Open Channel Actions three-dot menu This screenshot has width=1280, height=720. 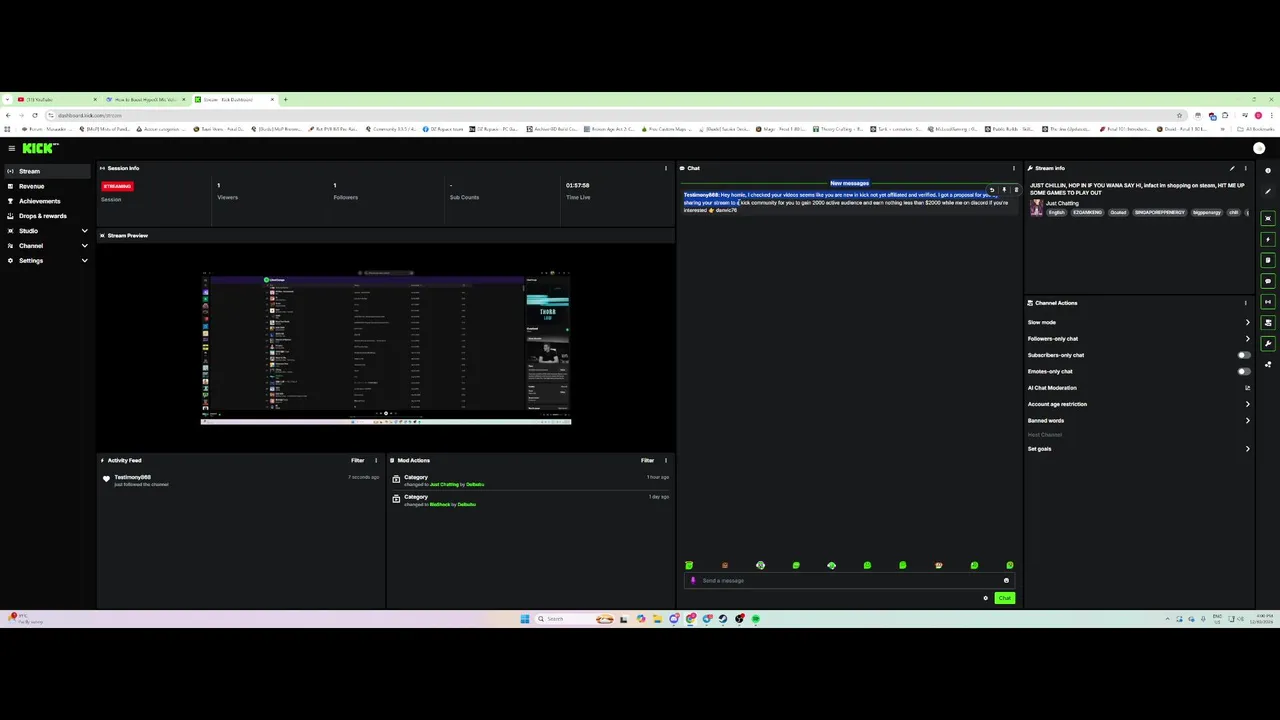point(1246,303)
